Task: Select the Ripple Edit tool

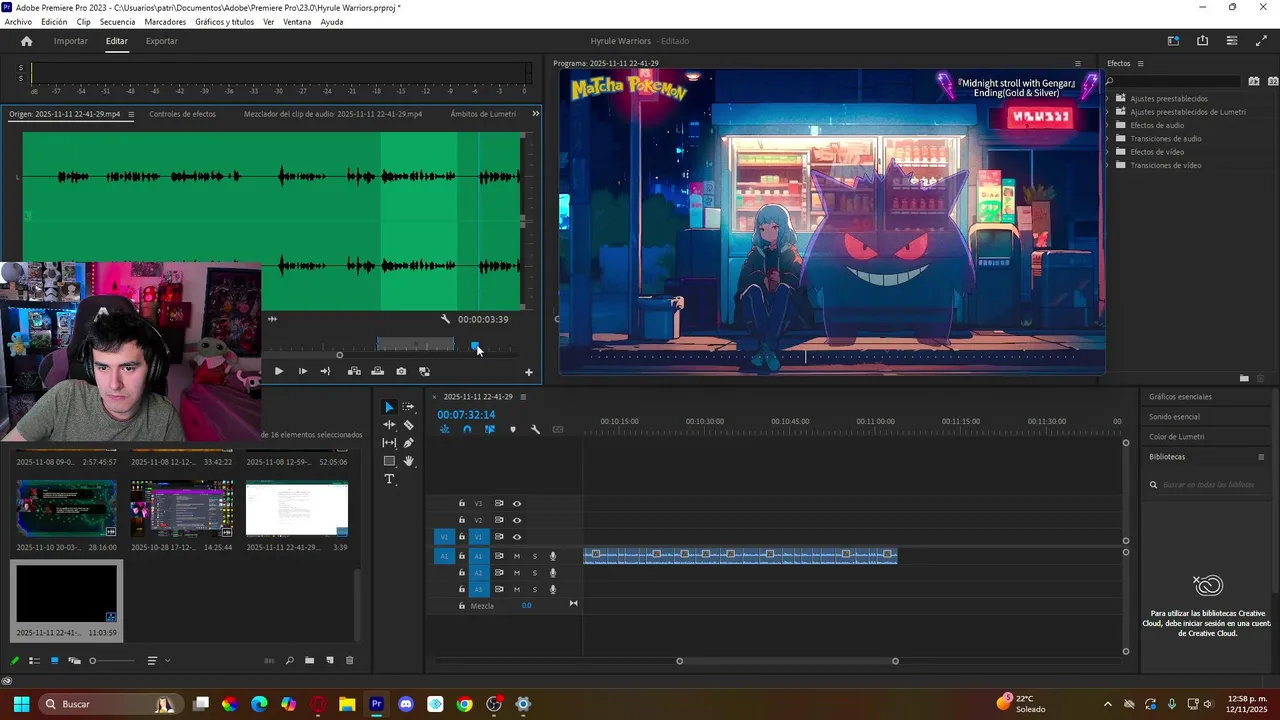Action: (x=389, y=425)
